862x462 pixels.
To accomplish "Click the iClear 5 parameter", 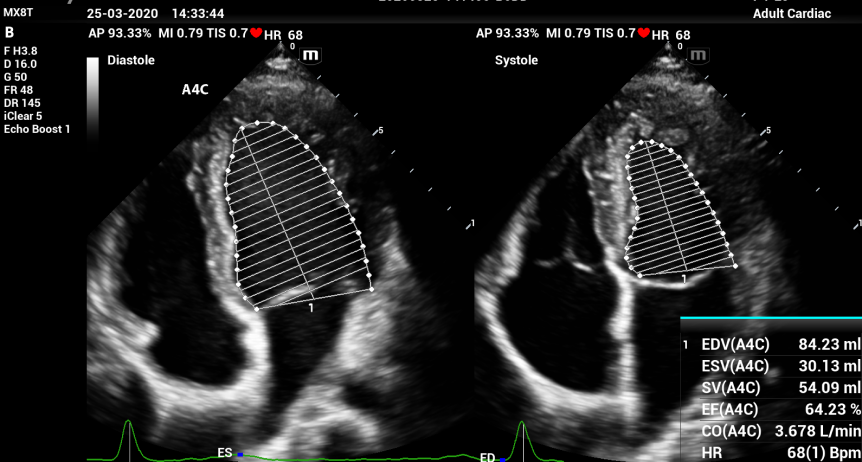I will click(25, 115).
